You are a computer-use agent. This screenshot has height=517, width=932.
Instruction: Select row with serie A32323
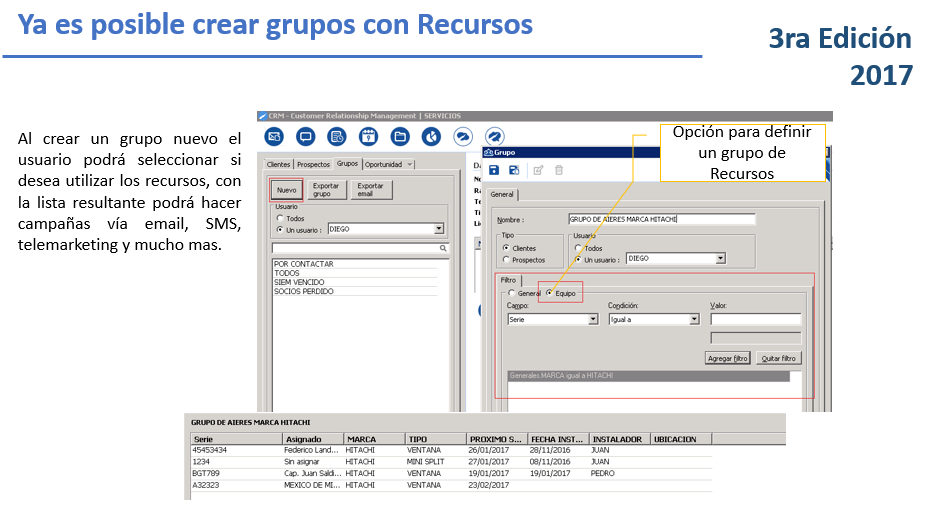(x=452, y=486)
